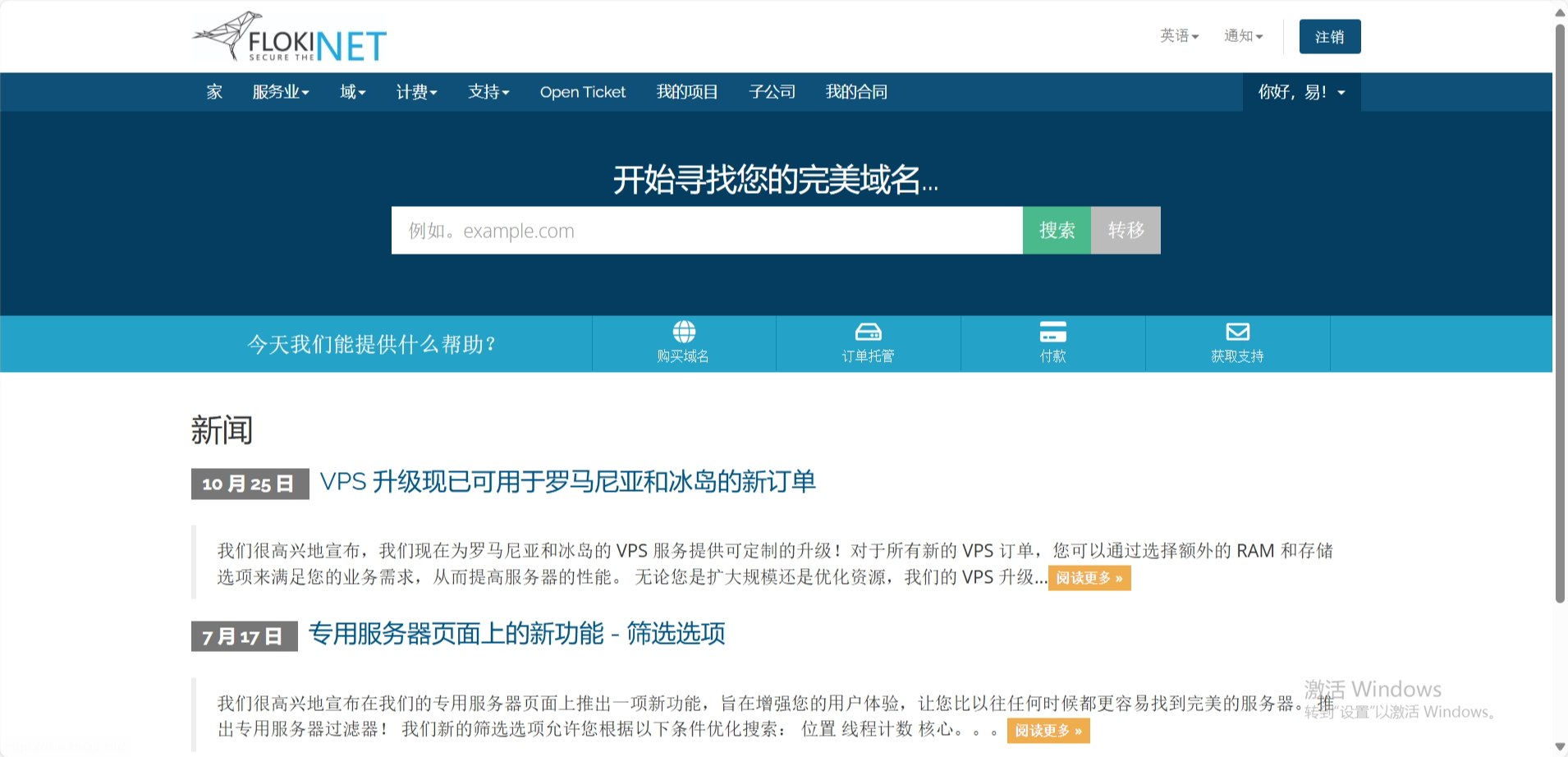The height and width of the screenshot is (757, 1568).
Task: Click the envelope icon for 获取支持
Action: coord(1237,332)
